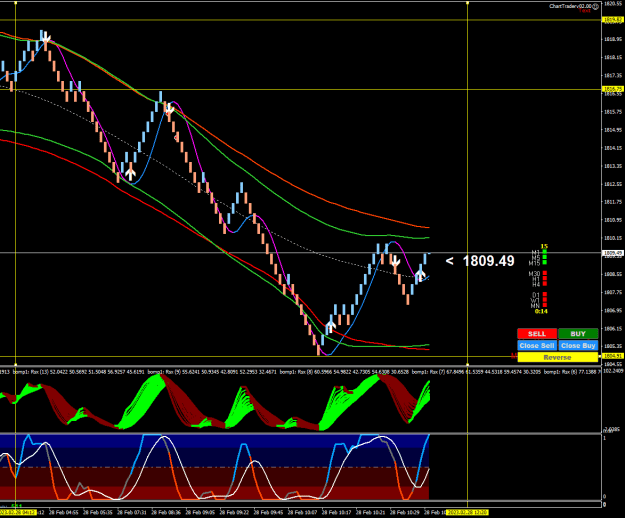
Task: Select the D1 timeframe indicator square
Action: [x=544, y=295]
